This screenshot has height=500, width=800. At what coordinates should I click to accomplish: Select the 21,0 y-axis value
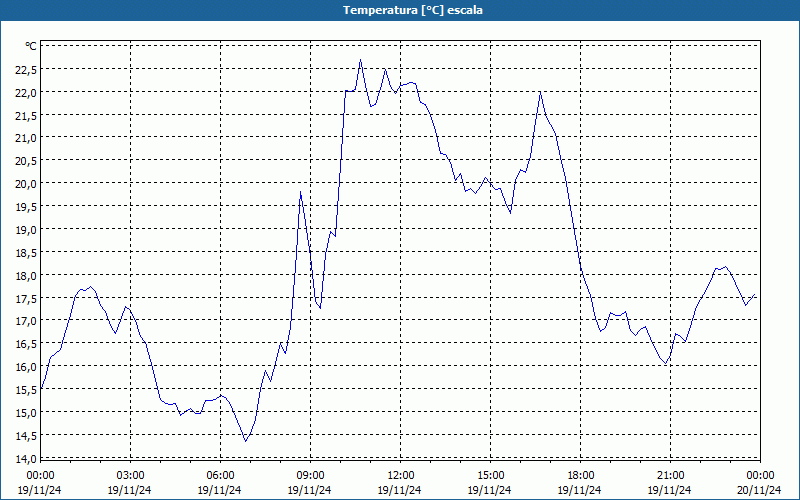point(26,138)
